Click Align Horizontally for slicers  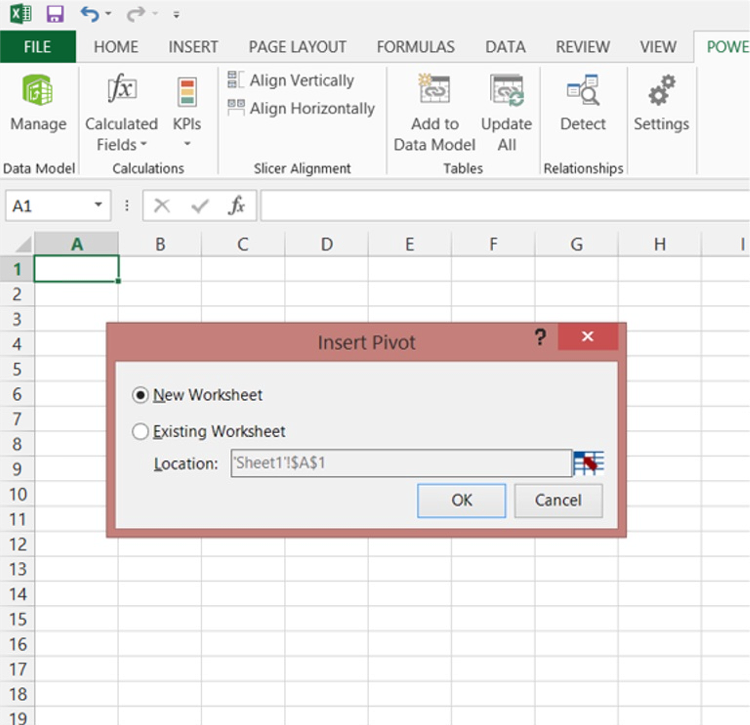(301, 109)
